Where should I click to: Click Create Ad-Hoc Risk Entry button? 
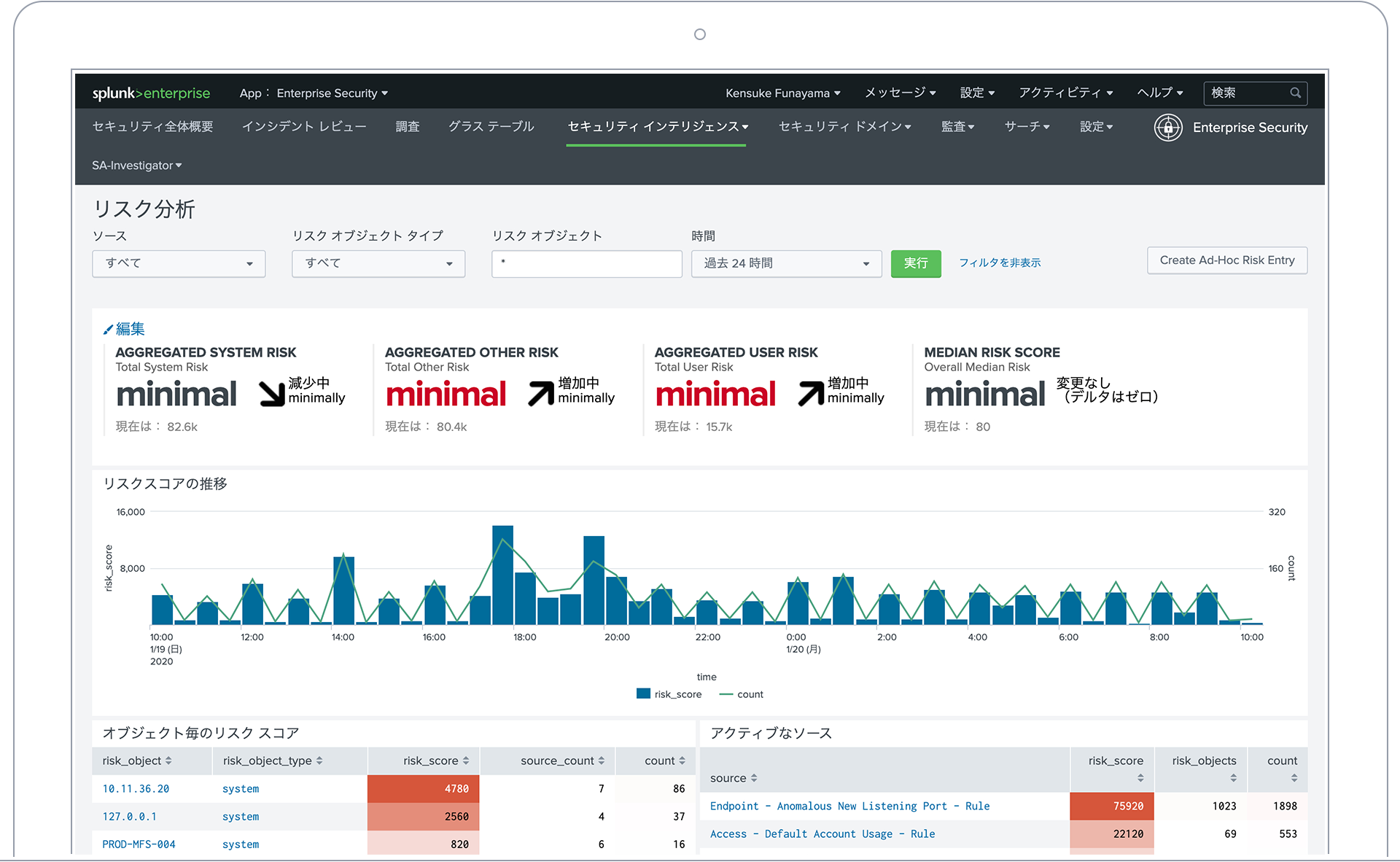[x=1227, y=260]
